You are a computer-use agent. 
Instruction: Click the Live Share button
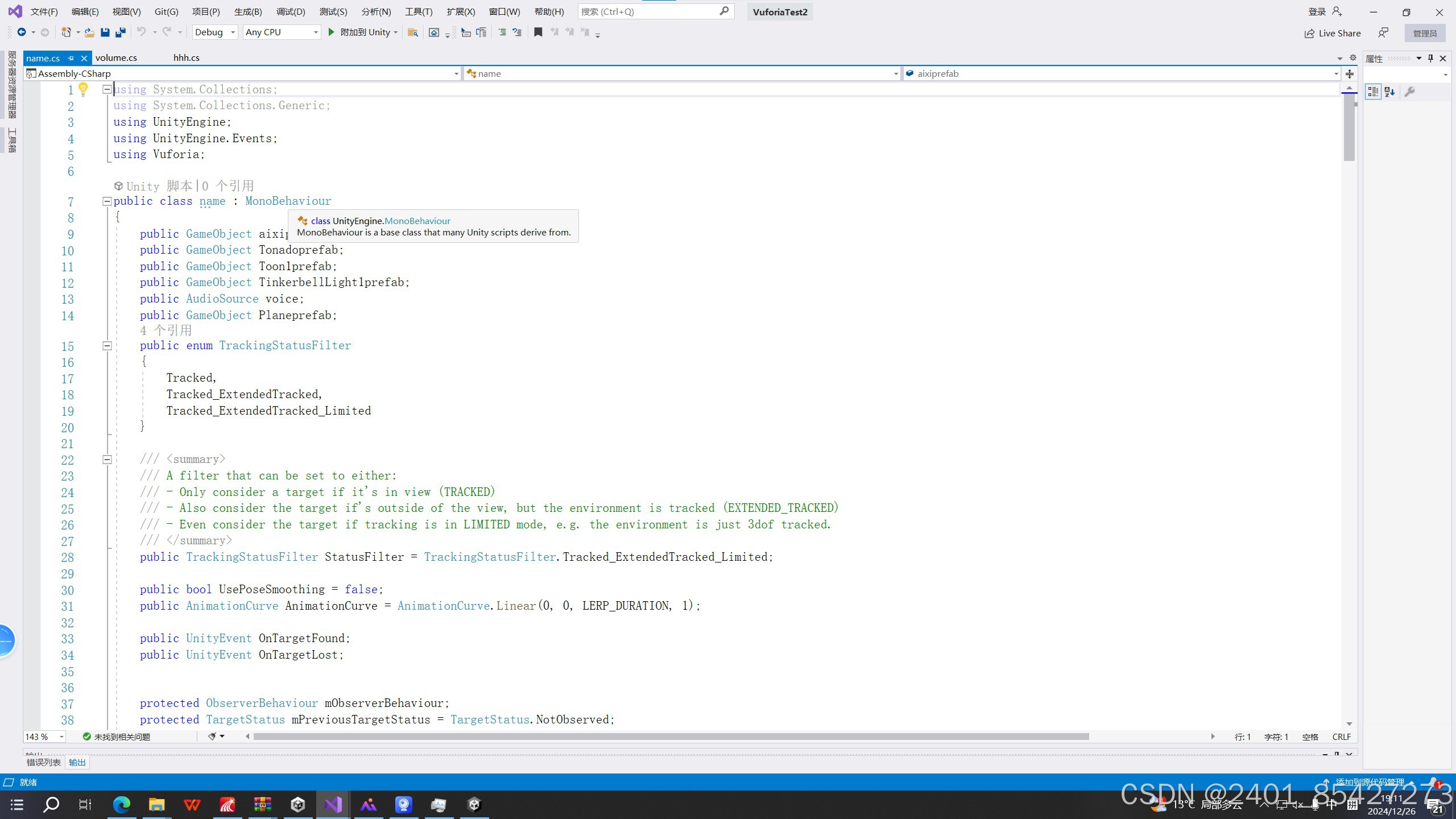point(1332,33)
